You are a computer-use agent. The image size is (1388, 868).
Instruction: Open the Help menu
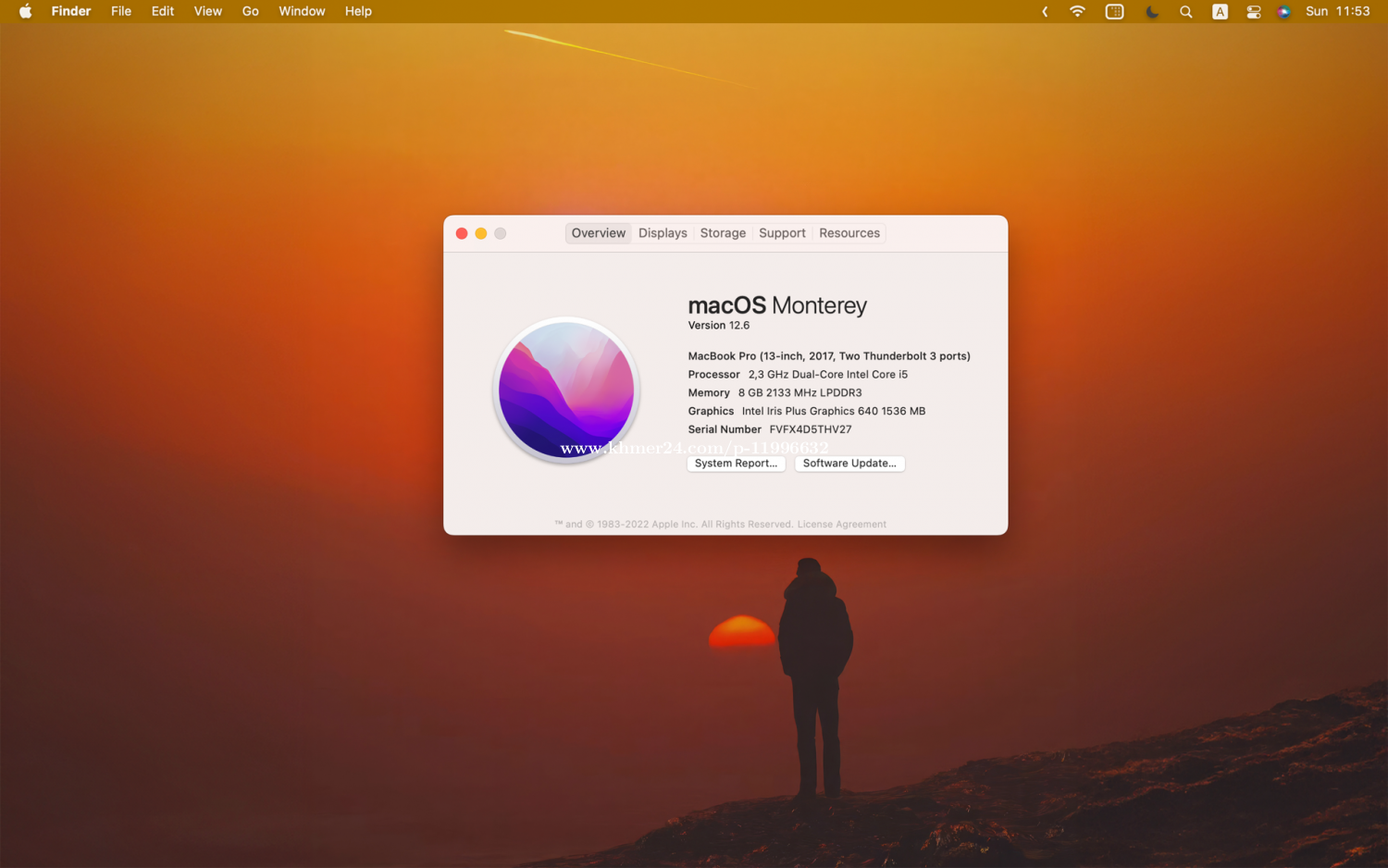358,11
